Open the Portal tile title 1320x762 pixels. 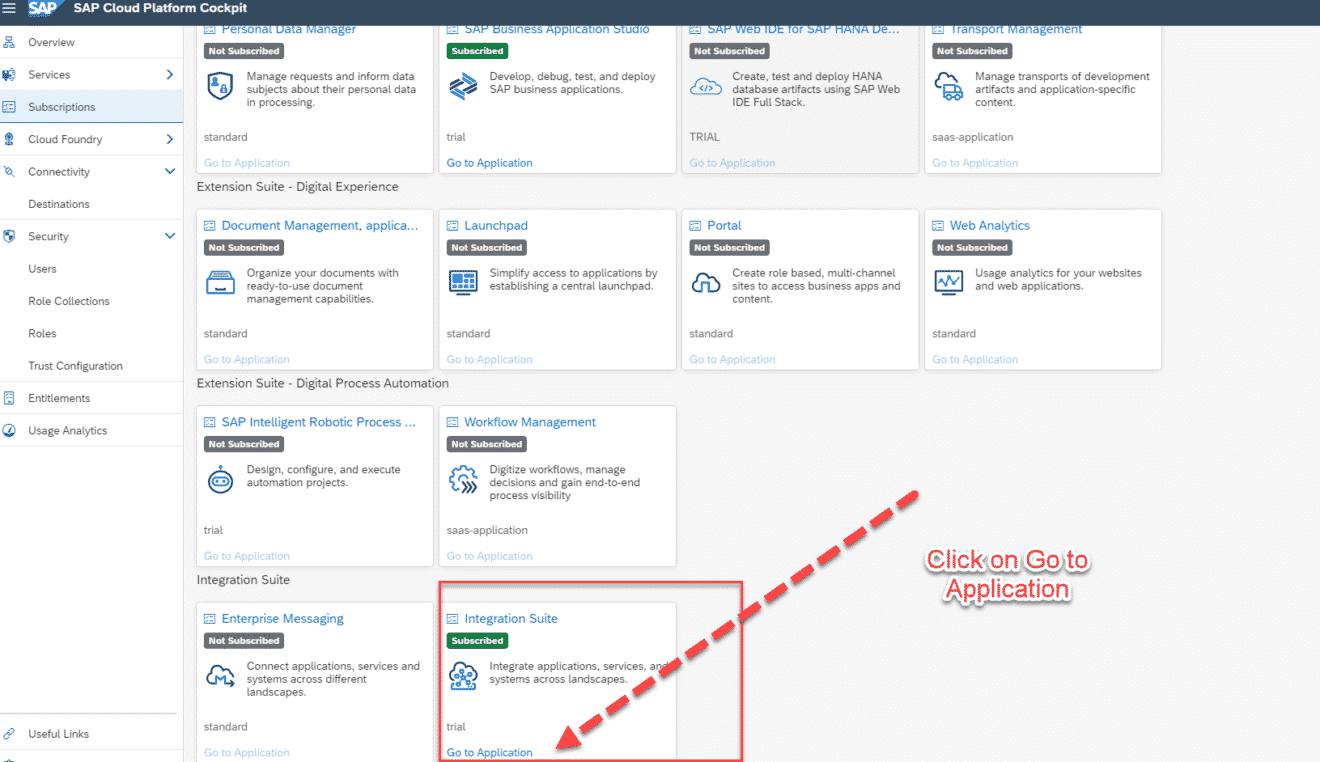[724, 226]
